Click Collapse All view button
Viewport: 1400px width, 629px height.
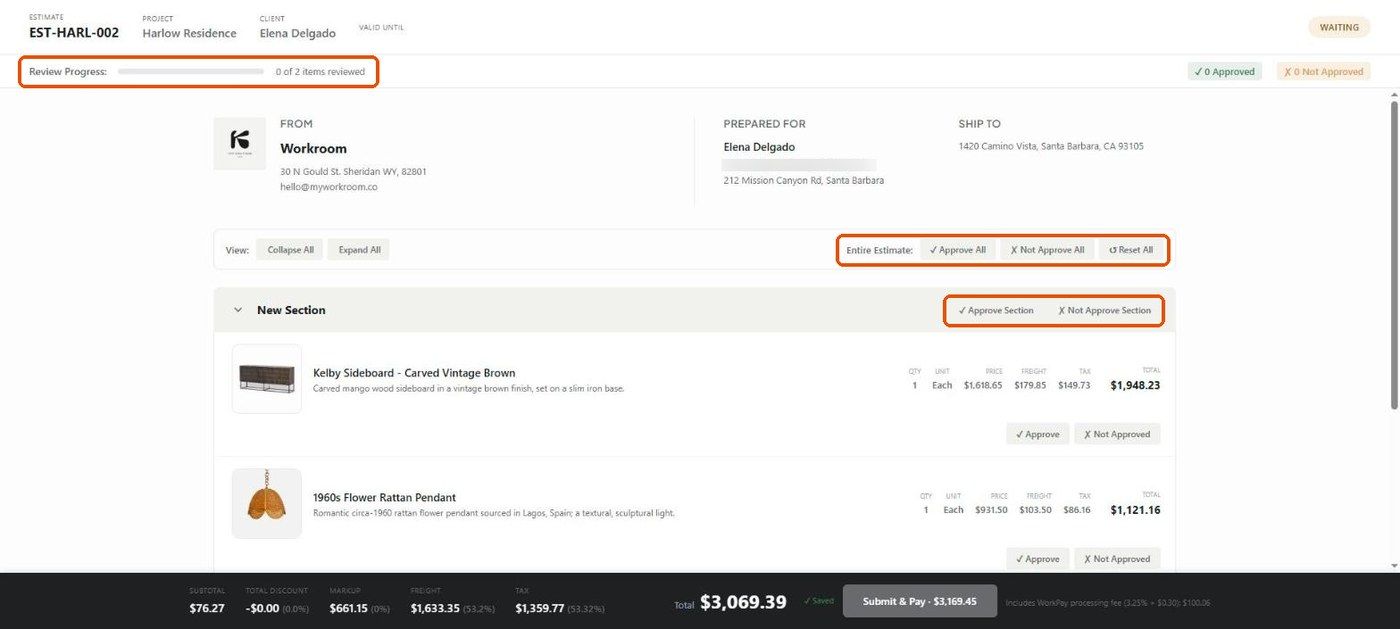pyautogui.click(x=290, y=250)
